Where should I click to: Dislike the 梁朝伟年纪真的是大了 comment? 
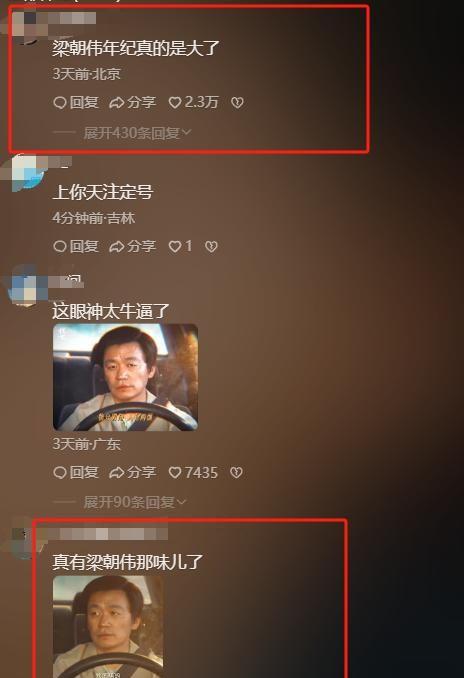(237, 102)
